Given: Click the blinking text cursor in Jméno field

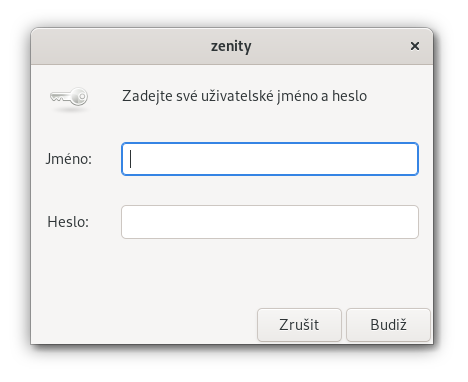Looking at the screenshot, I should [x=131, y=159].
